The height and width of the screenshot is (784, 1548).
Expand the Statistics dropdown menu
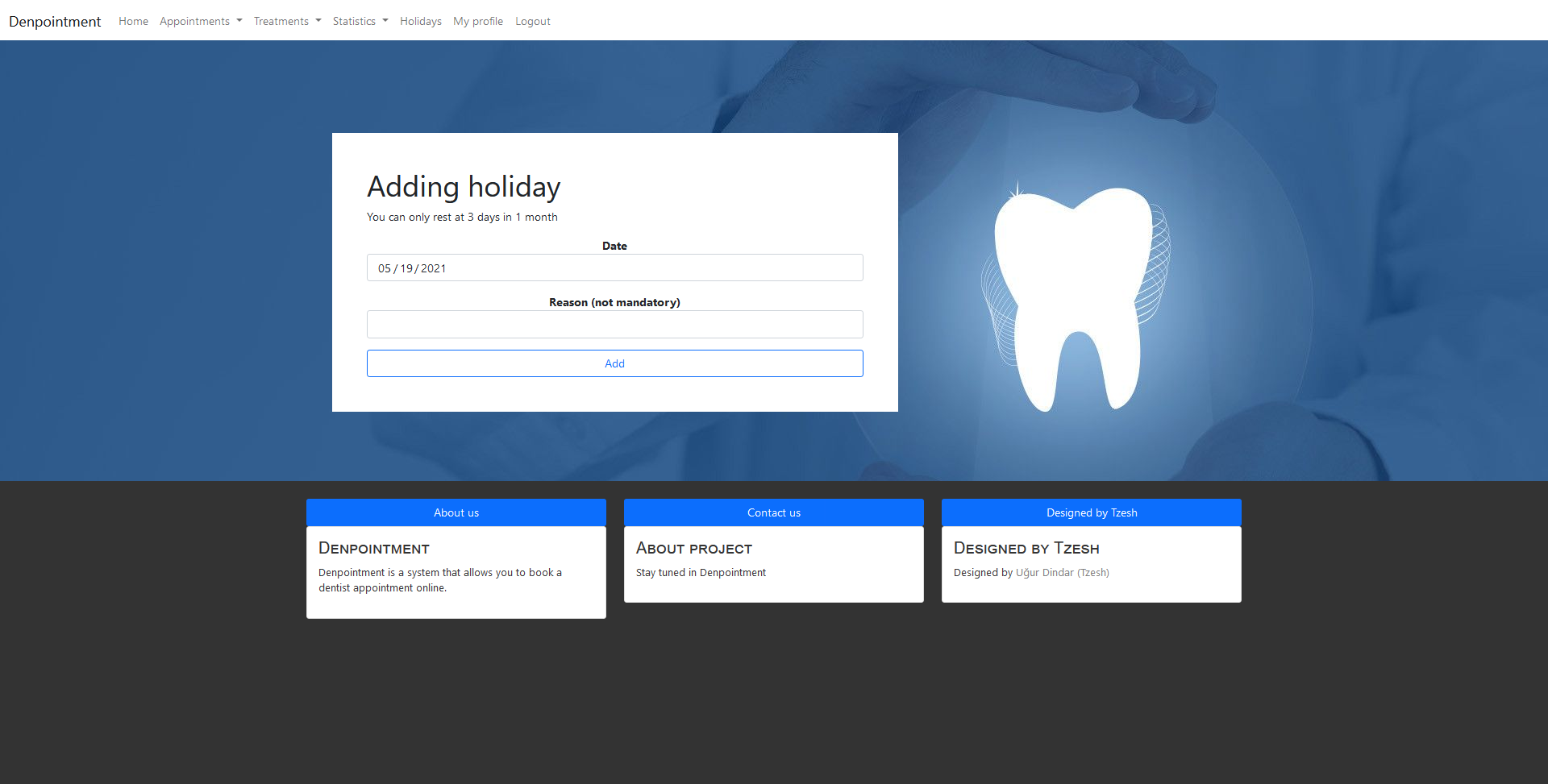click(360, 21)
